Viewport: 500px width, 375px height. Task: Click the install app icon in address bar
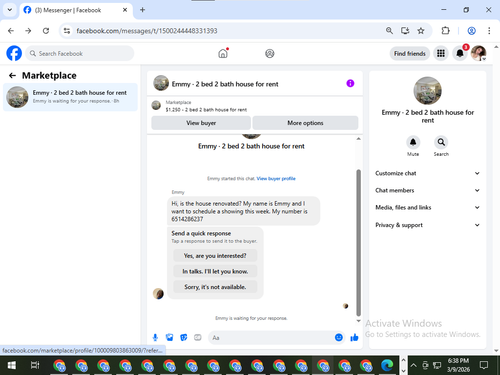[x=405, y=31]
